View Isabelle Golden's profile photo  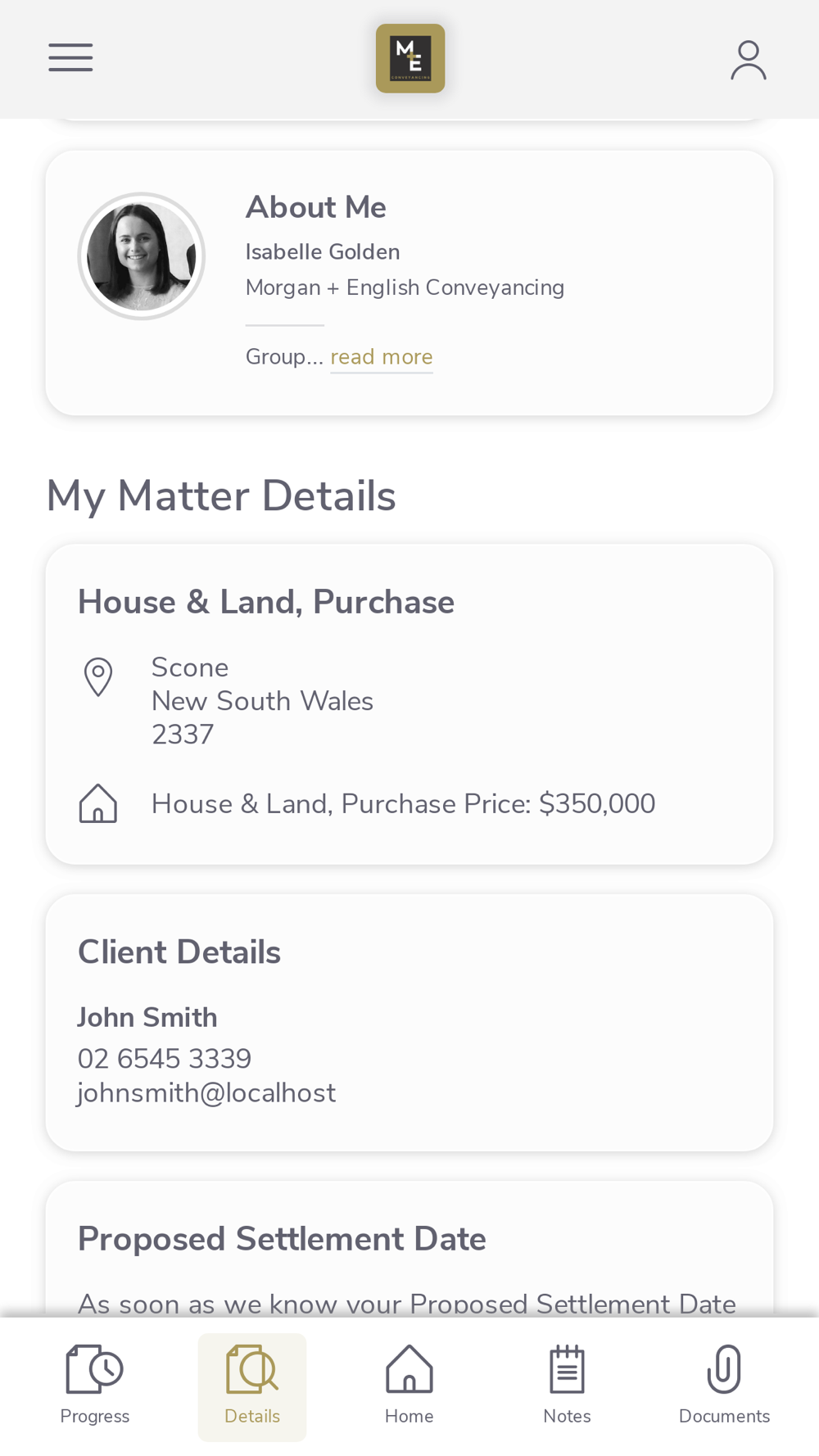click(142, 256)
